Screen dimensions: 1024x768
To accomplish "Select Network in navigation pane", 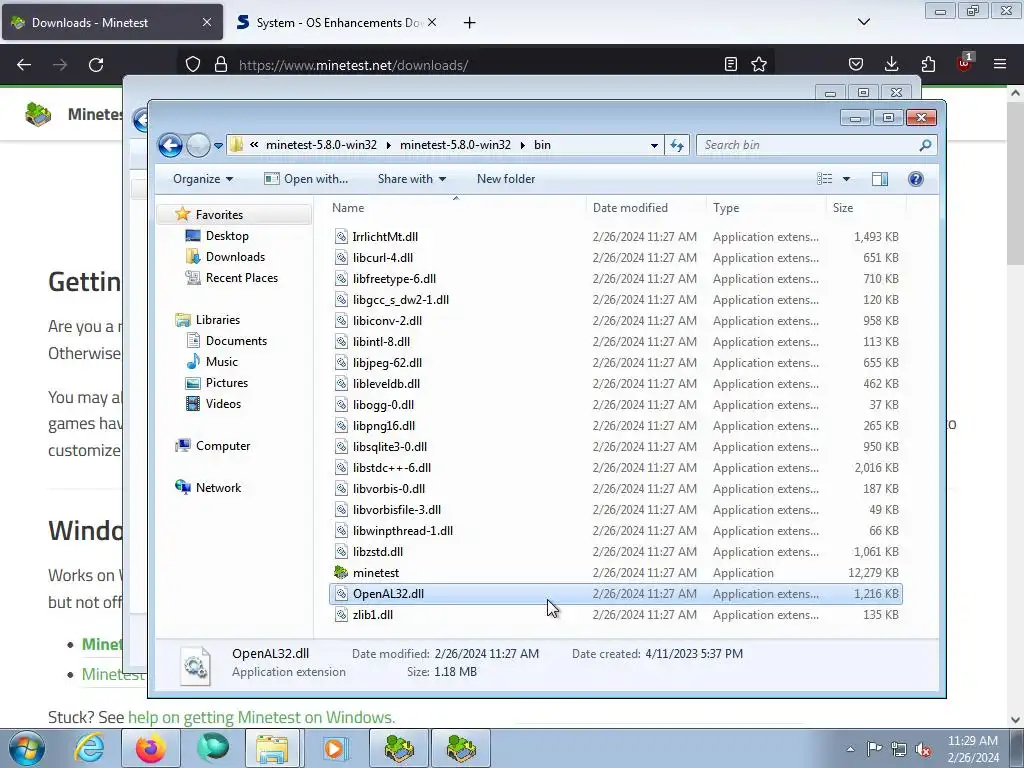I will (218, 488).
